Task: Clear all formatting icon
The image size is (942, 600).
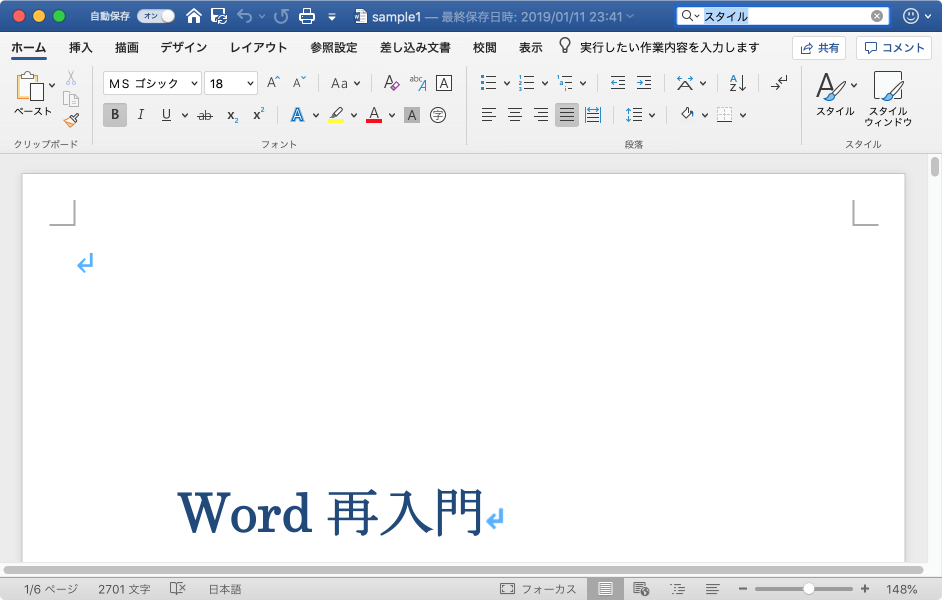Action: (x=391, y=83)
